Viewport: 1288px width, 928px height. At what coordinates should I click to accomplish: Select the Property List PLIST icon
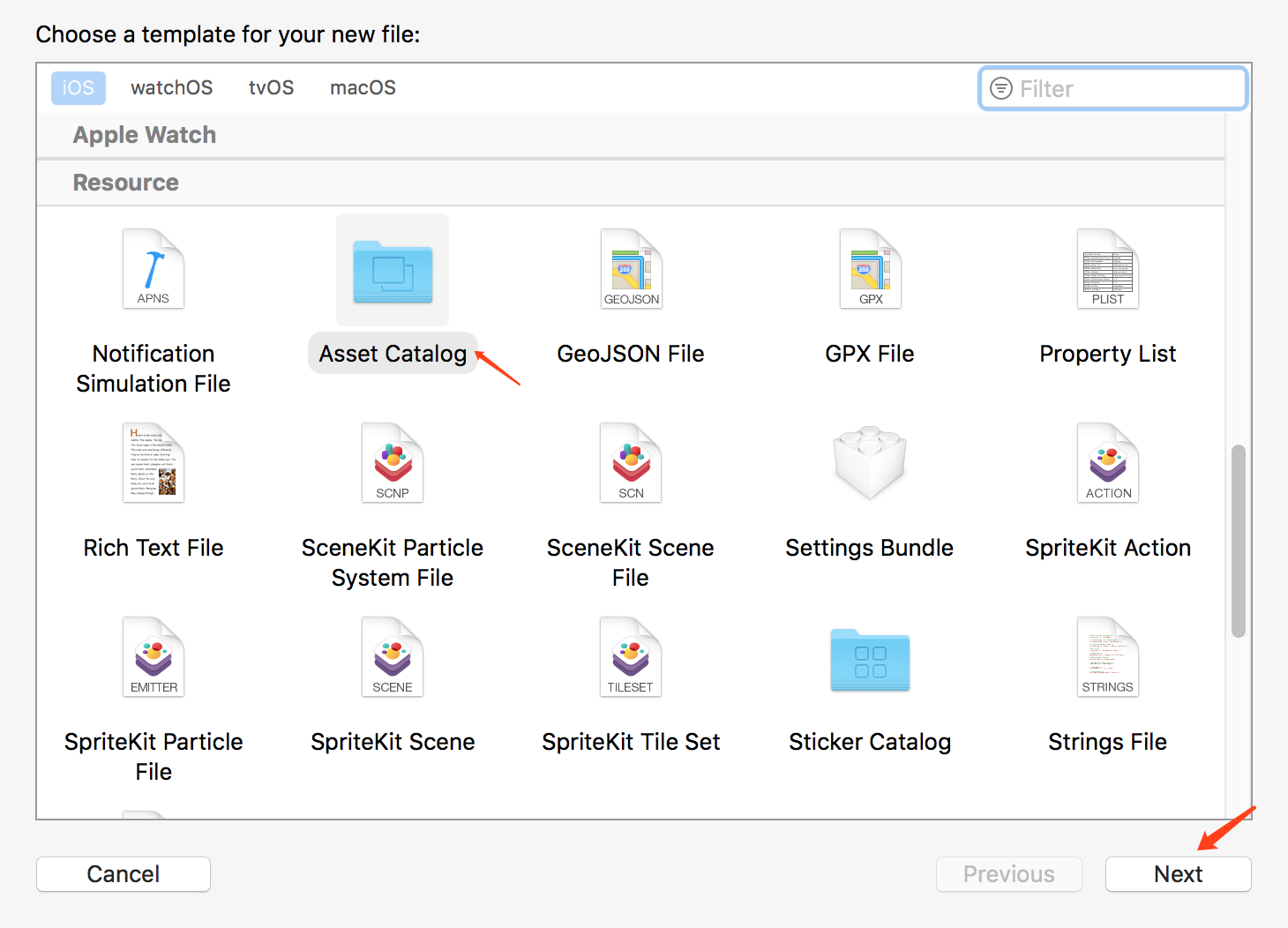coord(1108,269)
